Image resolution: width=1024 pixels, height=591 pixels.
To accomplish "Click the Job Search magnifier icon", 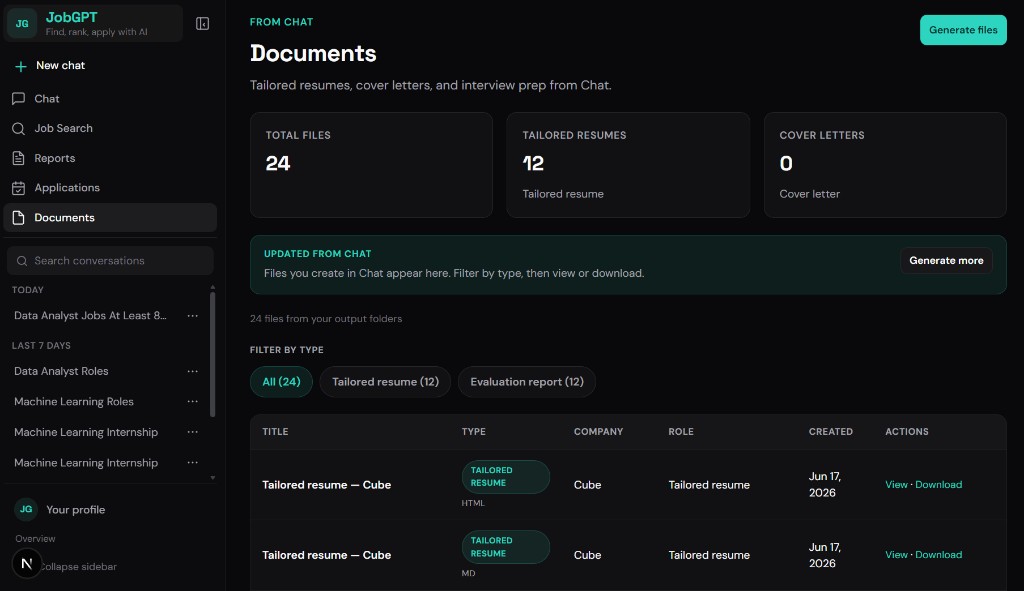I will click(x=18, y=129).
